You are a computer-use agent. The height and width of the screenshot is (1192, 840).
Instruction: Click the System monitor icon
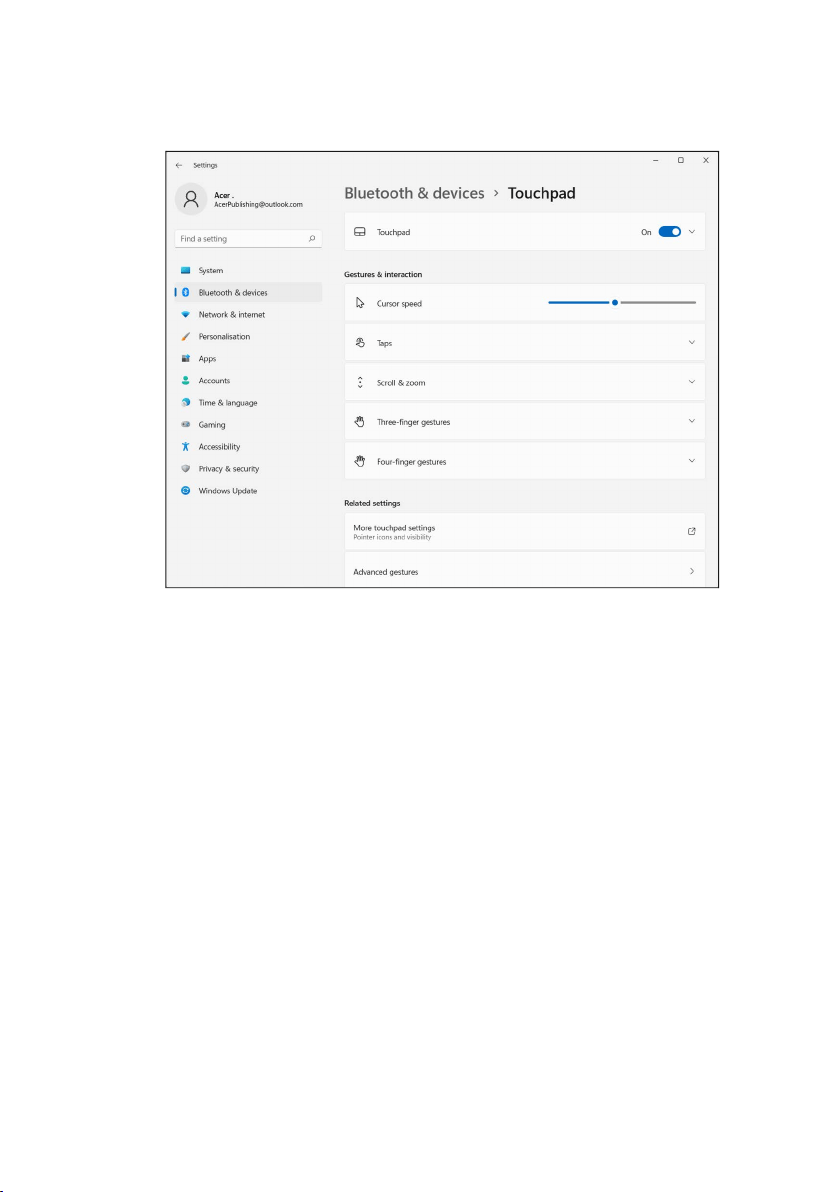(185, 270)
